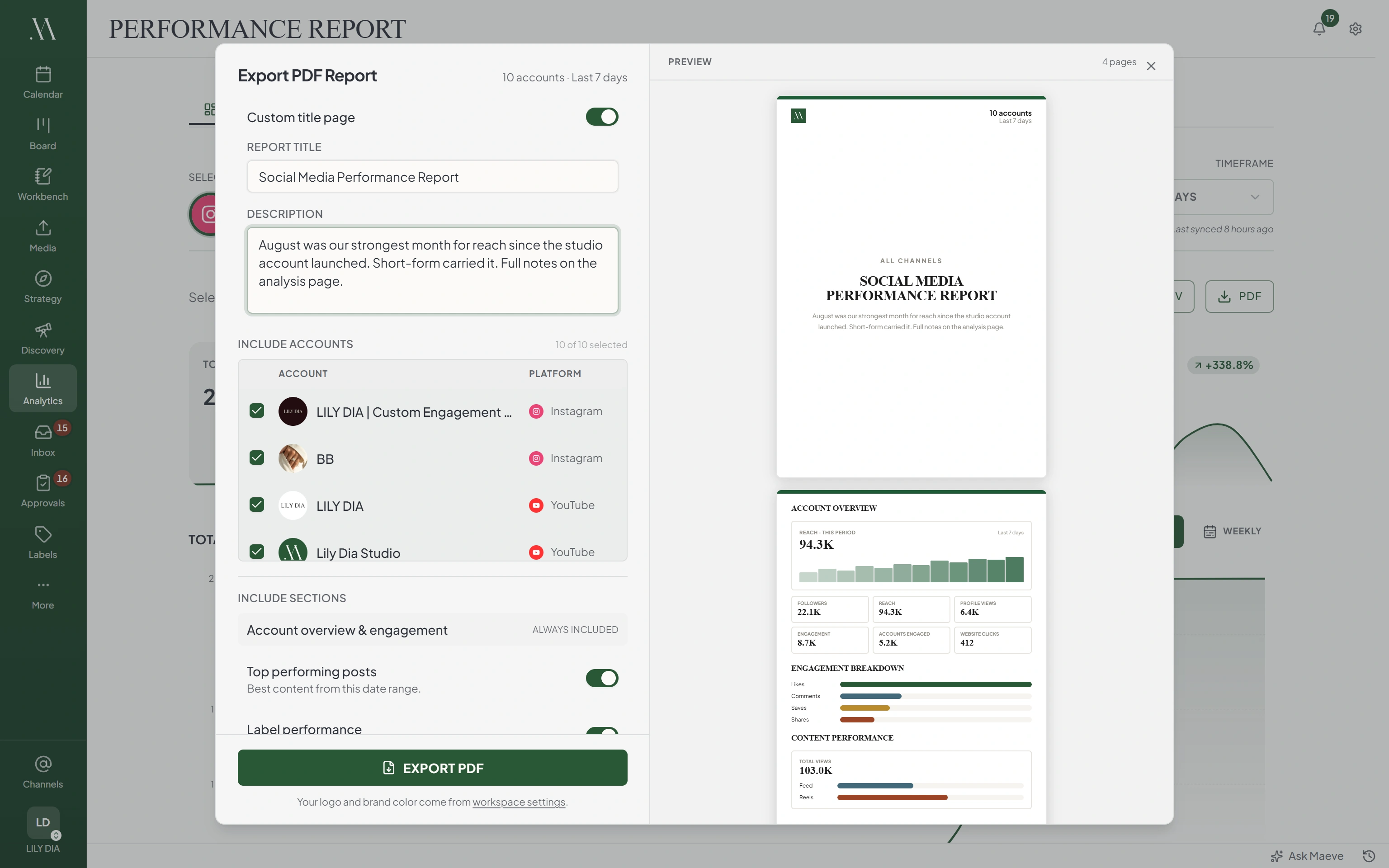Uncheck the LILY DIA YouTube account
This screenshot has width=1389, height=868.
point(257,505)
